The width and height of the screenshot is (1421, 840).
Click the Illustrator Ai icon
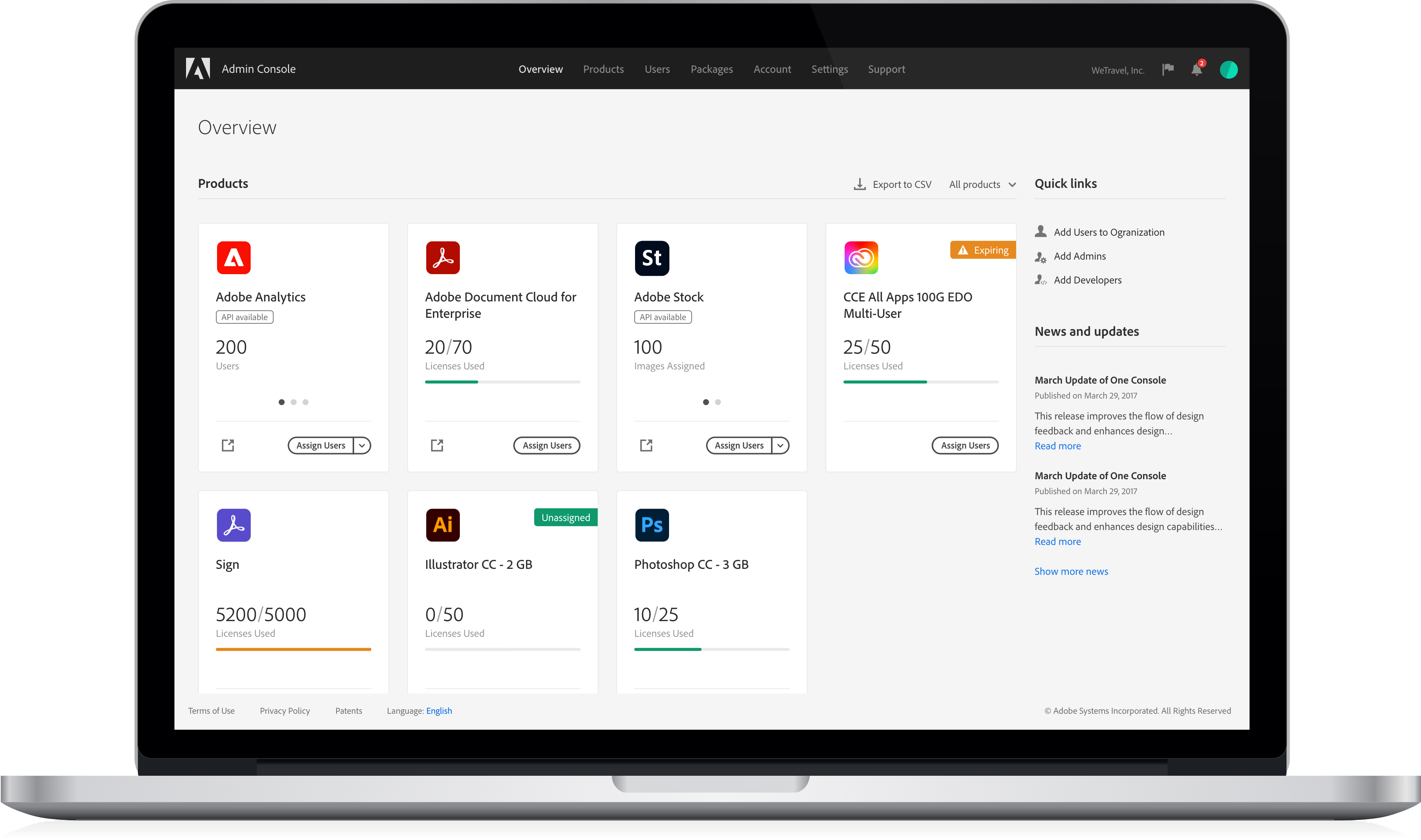pyautogui.click(x=443, y=525)
